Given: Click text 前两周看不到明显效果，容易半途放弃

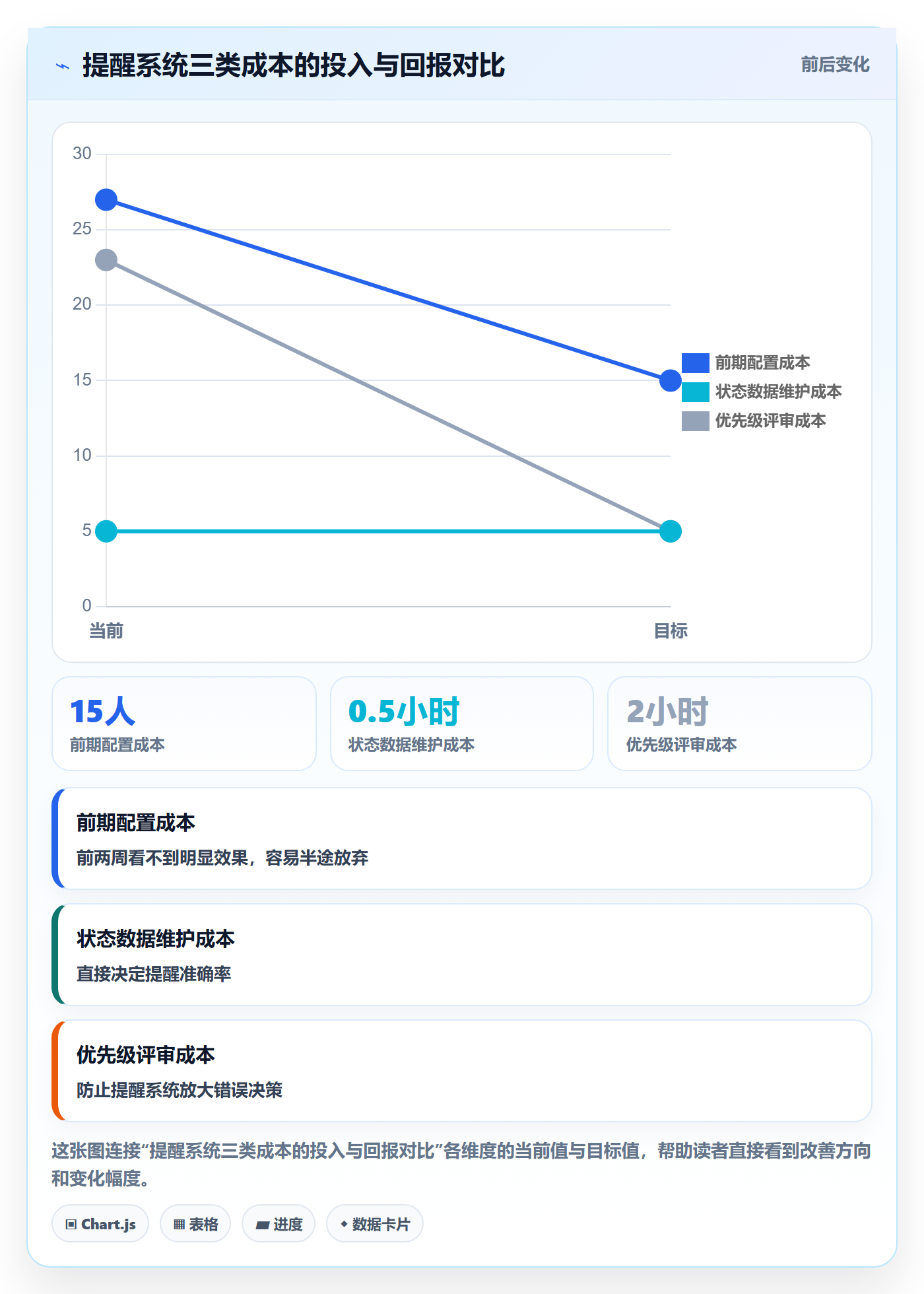Looking at the screenshot, I should (x=222, y=858).
